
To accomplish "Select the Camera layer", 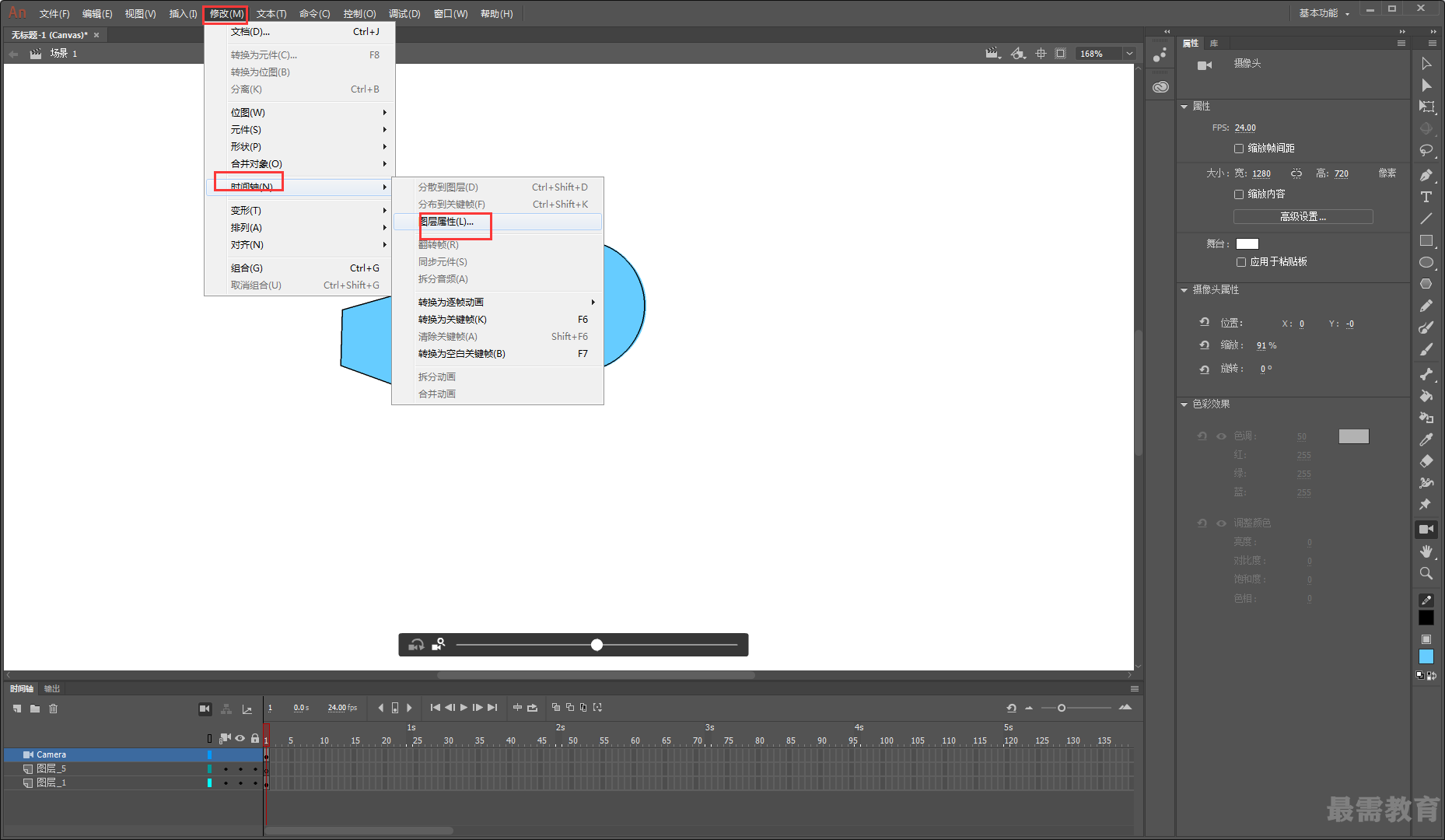I will pos(132,754).
